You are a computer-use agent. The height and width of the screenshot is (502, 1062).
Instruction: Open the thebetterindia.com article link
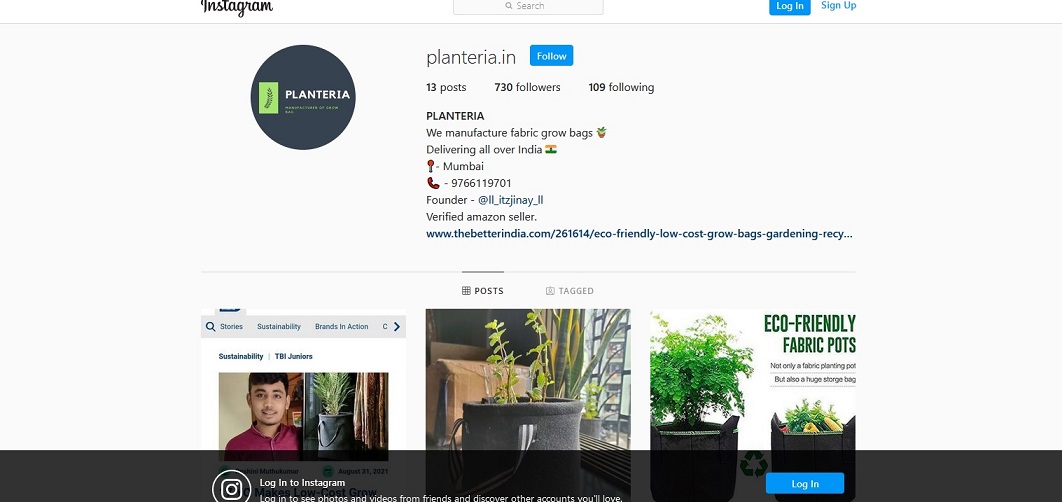click(639, 234)
